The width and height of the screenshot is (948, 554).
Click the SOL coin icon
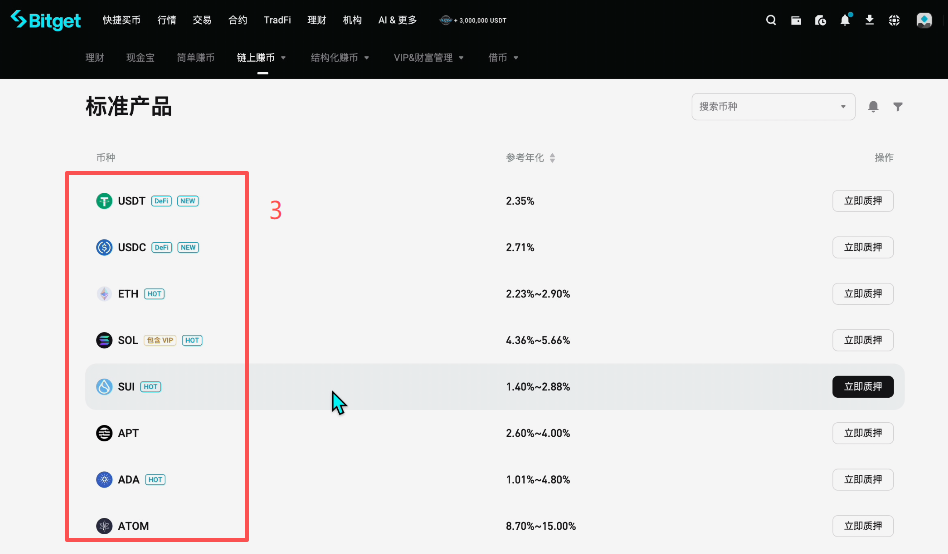coord(104,340)
